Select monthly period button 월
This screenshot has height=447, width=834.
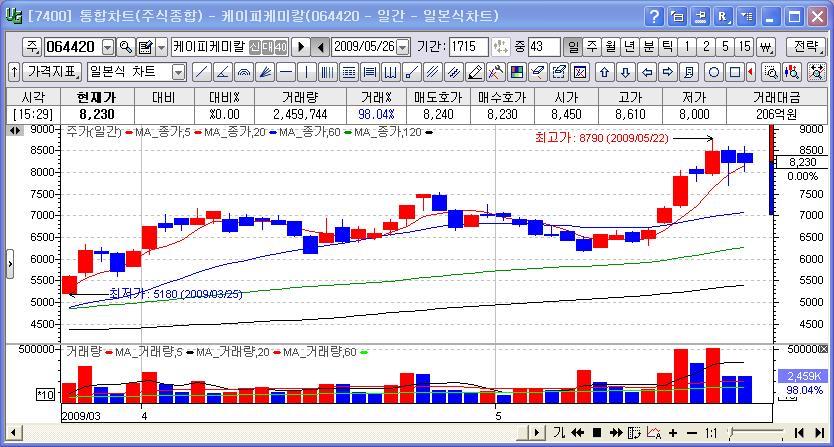point(611,47)
